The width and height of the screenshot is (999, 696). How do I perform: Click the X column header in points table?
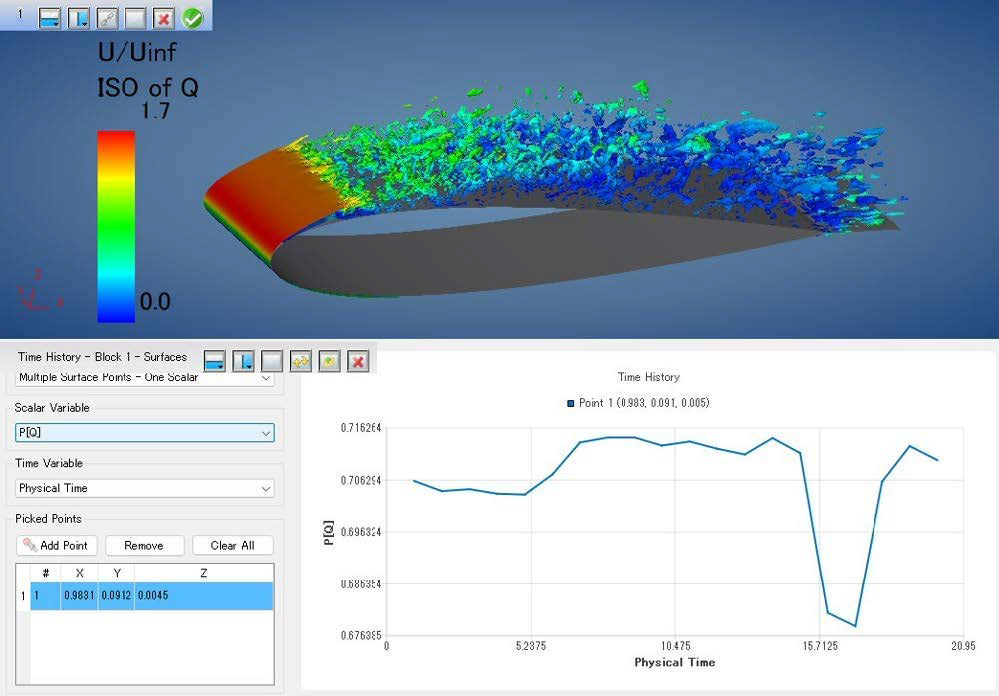coord(79,573)
